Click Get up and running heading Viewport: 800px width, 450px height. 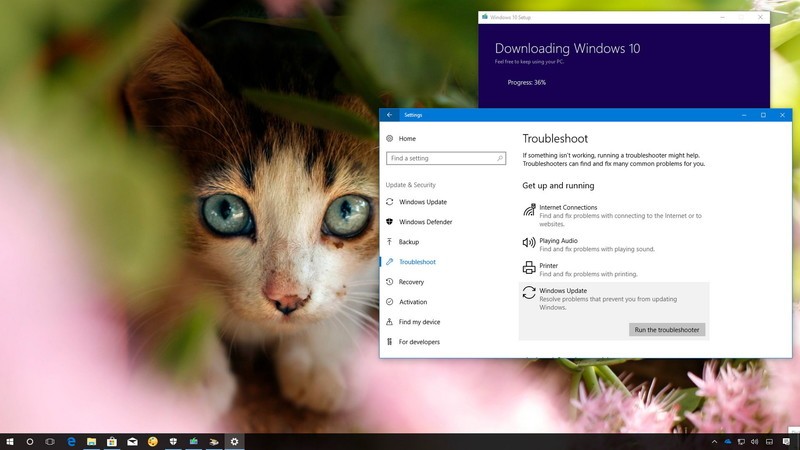(x=558, y=186)
